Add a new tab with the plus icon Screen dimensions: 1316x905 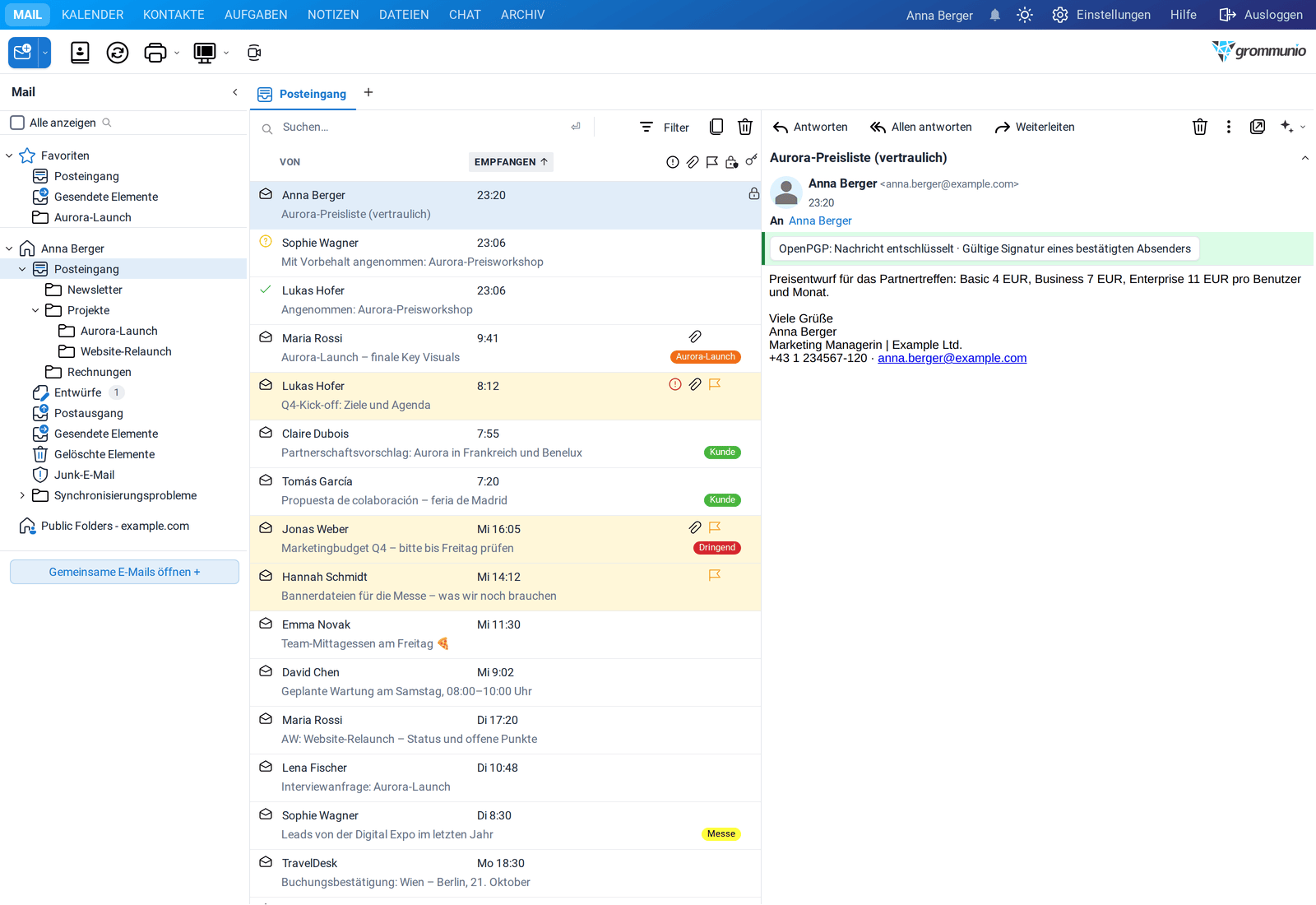coord(368,92)
